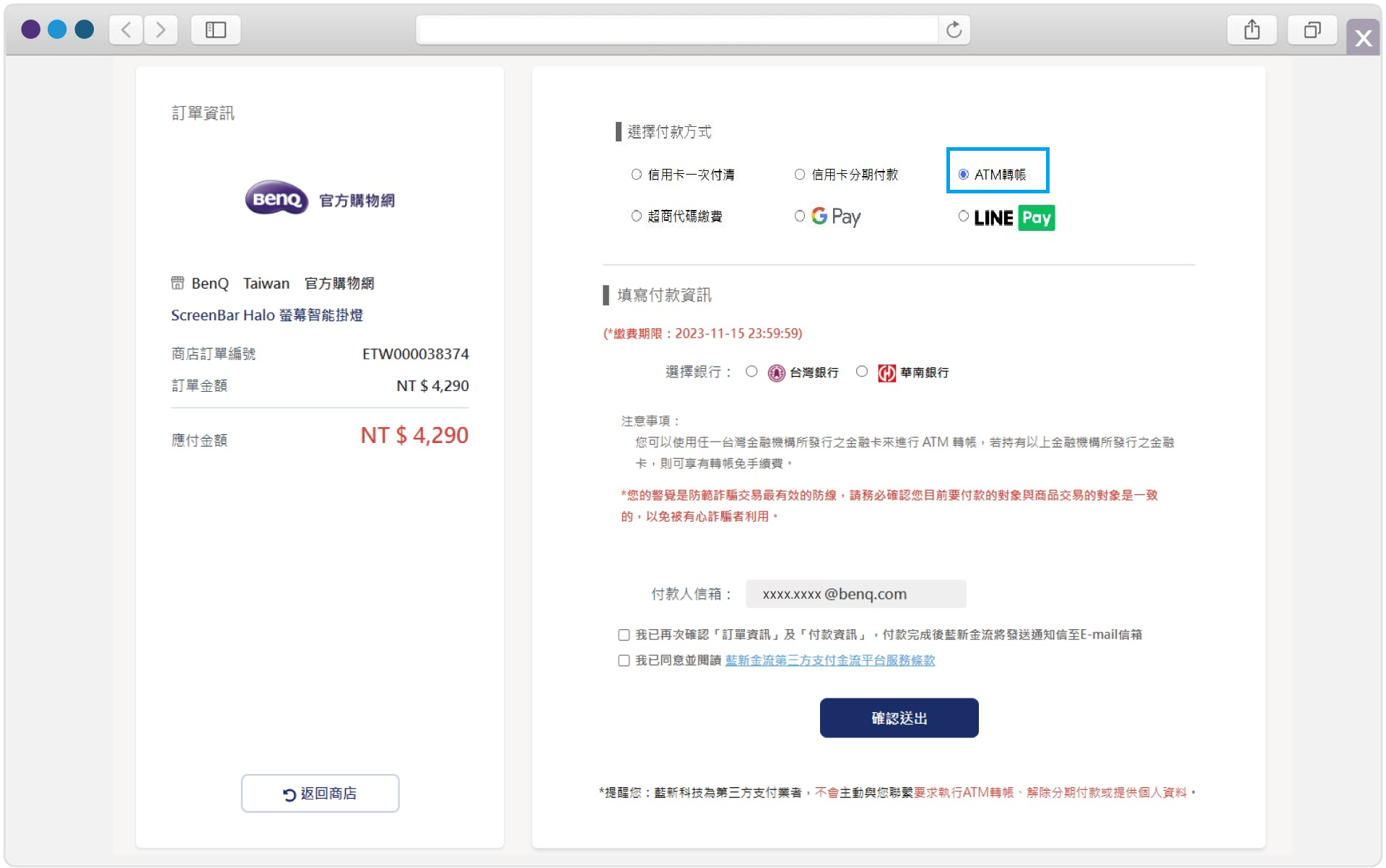Select 華南銀行 as the bank

pos(861,372)
